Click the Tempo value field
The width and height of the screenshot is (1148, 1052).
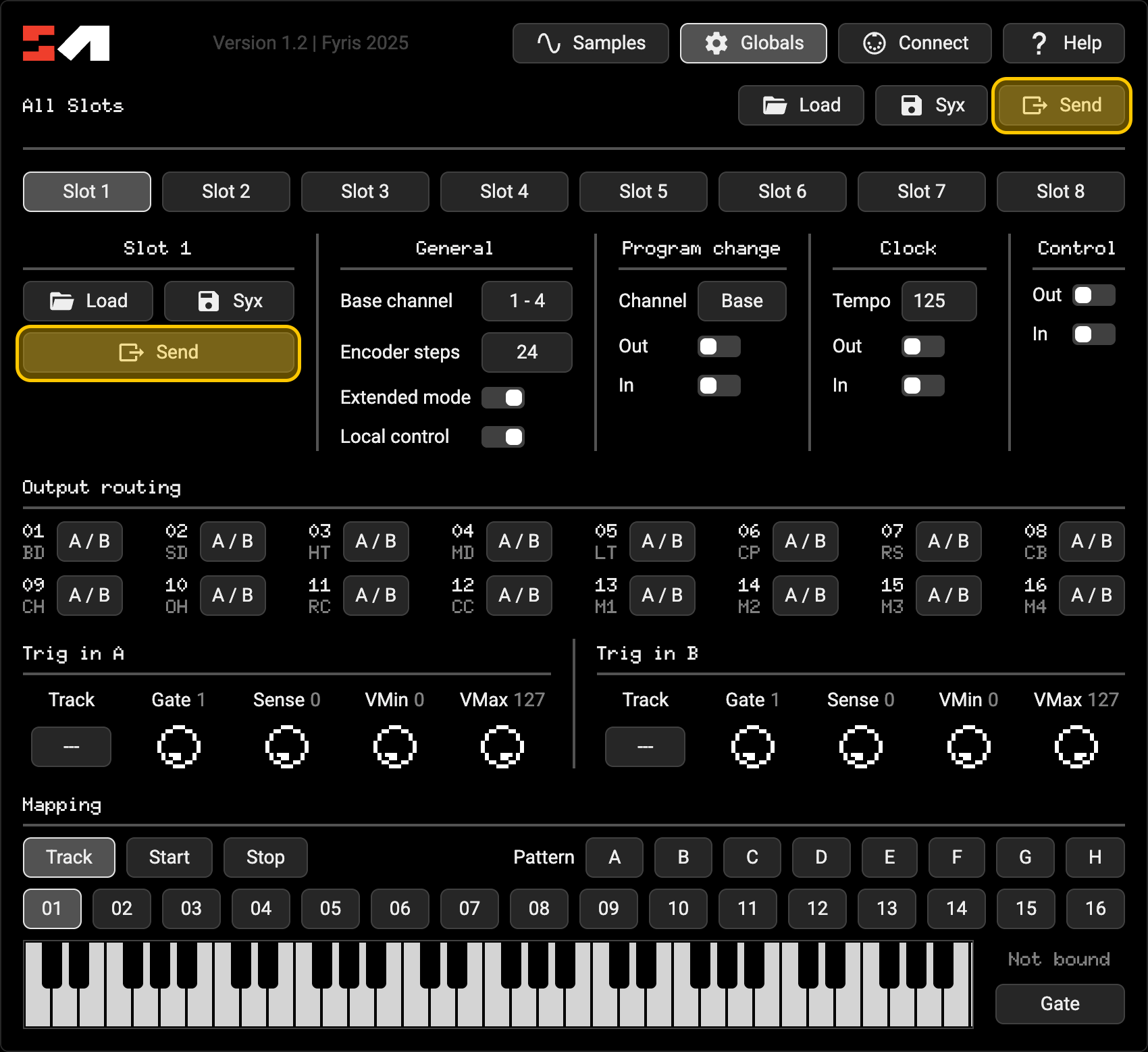point(938,301)
